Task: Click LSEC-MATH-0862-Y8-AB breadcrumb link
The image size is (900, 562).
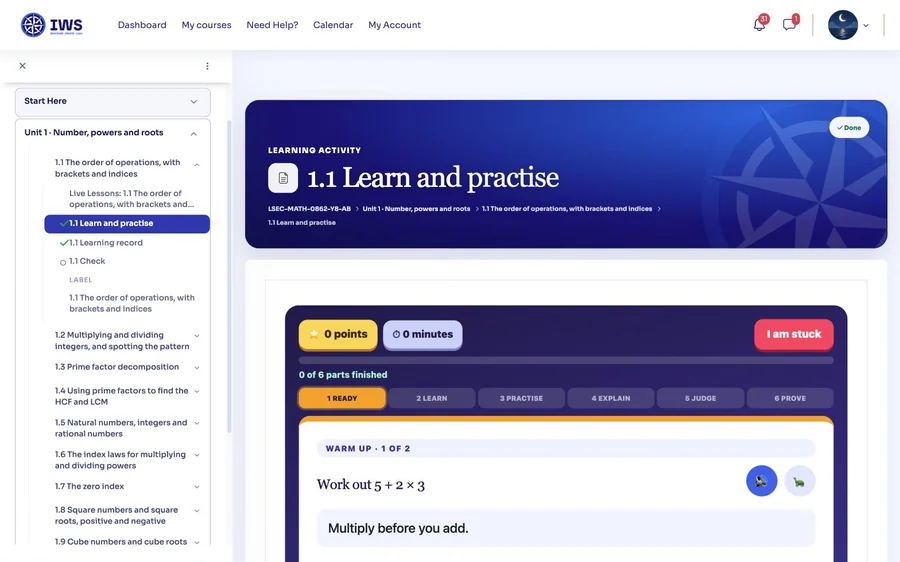Action: pyautogui.click(x=309, y=209)
